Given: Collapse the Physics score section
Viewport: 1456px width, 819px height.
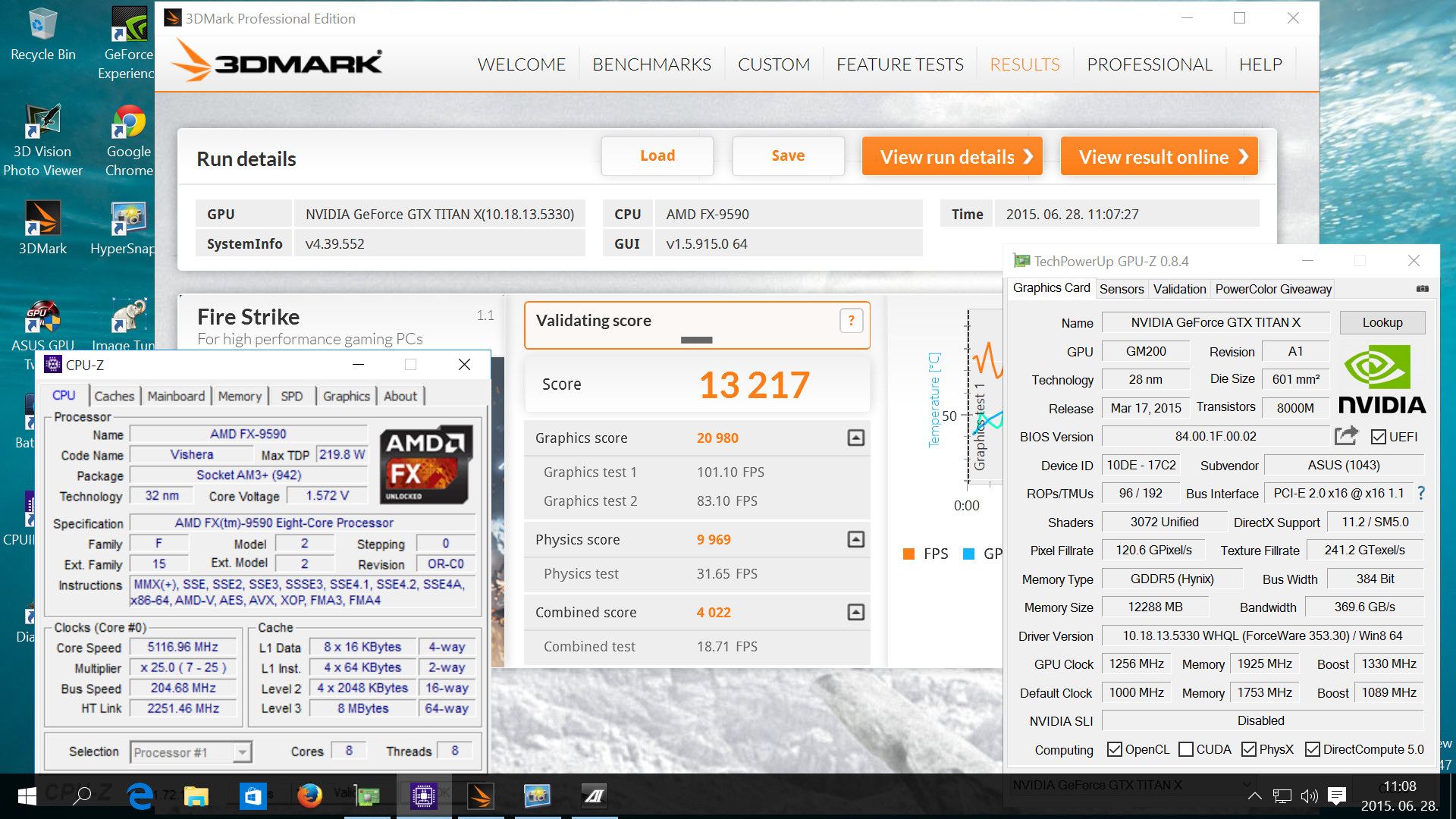Looking at the screenshot, I should point(855,539).
